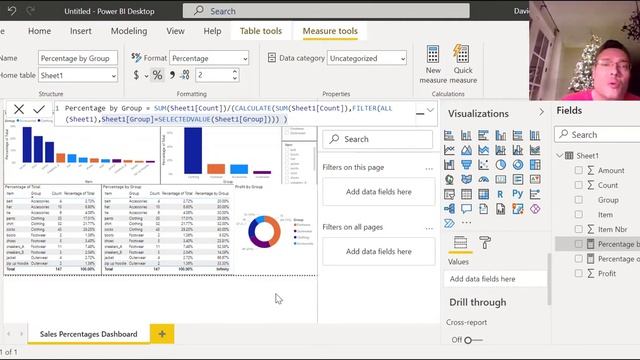Check the Item field checkbox
640x360 pixels.
578,214
